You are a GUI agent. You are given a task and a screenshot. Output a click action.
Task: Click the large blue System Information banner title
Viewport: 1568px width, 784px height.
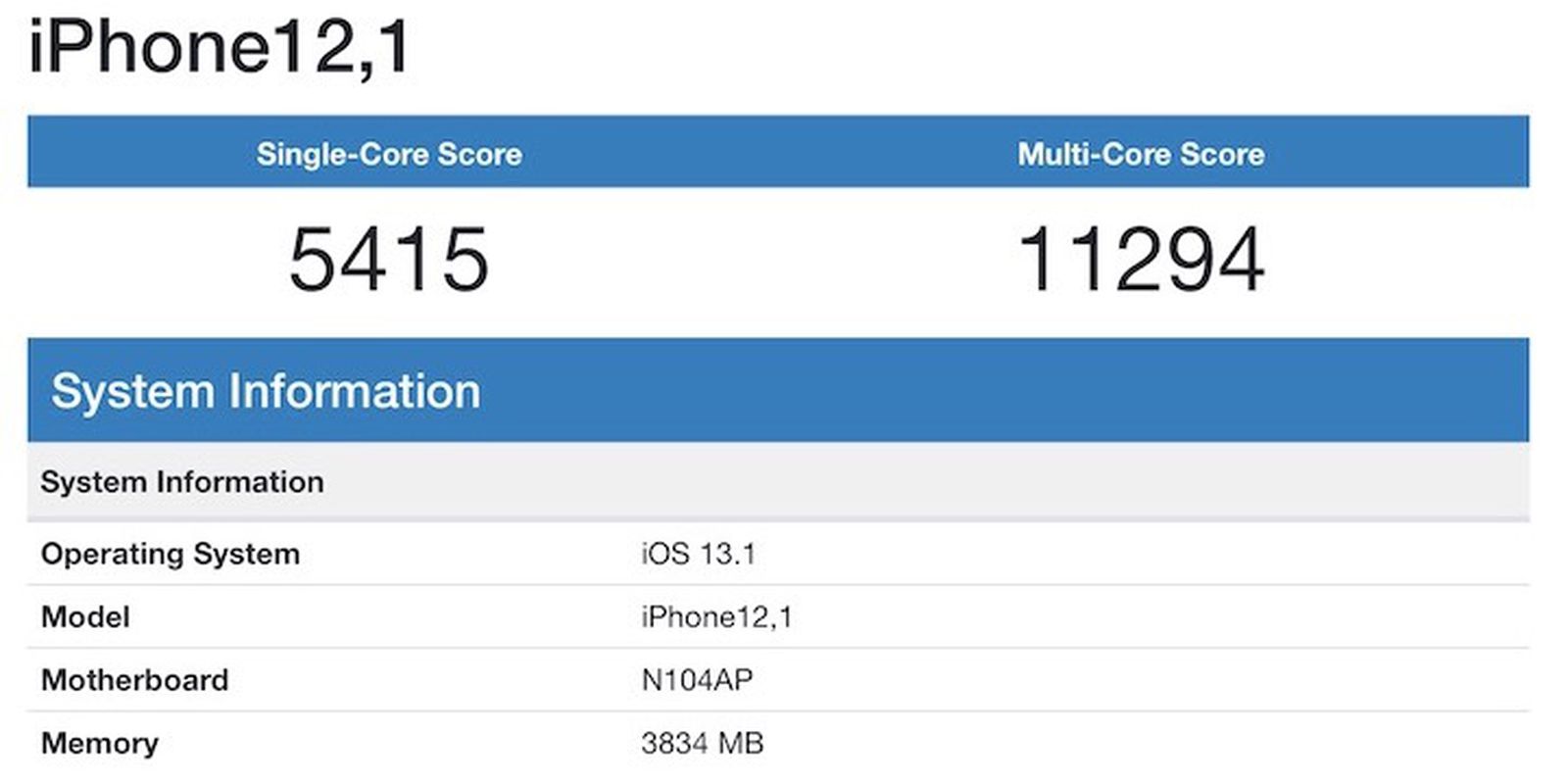(266, 391)
